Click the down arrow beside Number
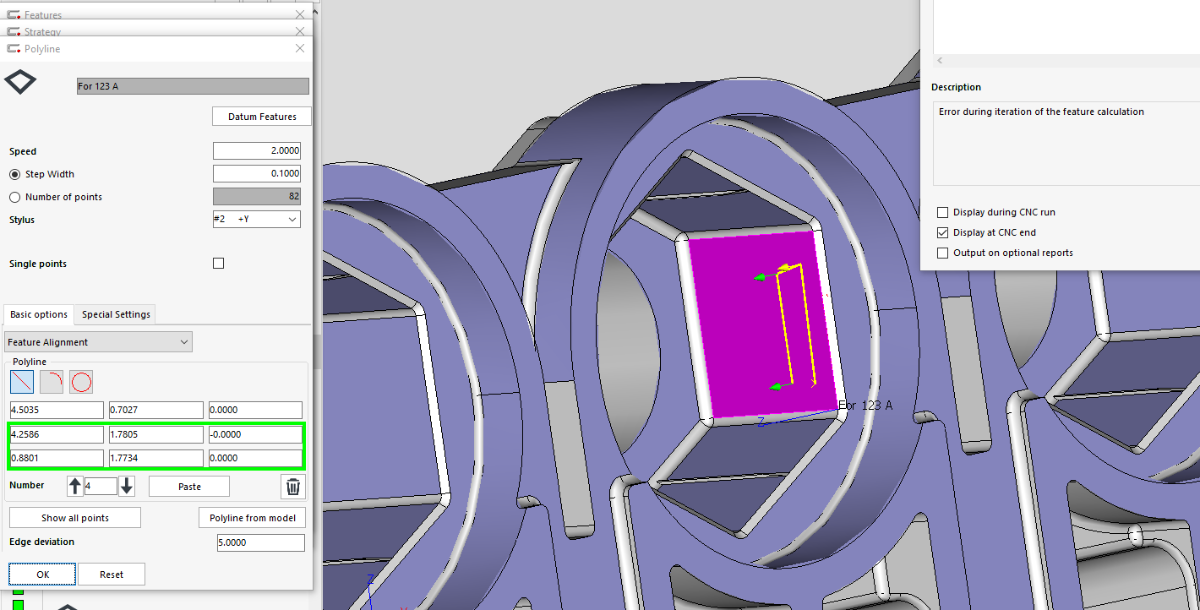The width and height of the screenshot is (1200, 610). (x=127, y=486)
